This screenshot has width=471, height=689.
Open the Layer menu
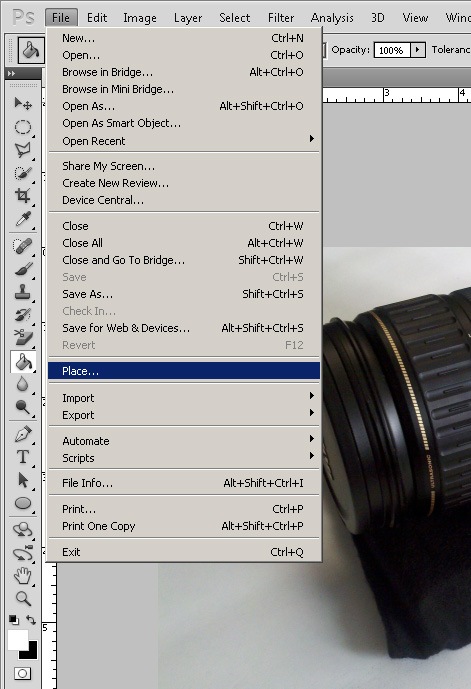188,18
